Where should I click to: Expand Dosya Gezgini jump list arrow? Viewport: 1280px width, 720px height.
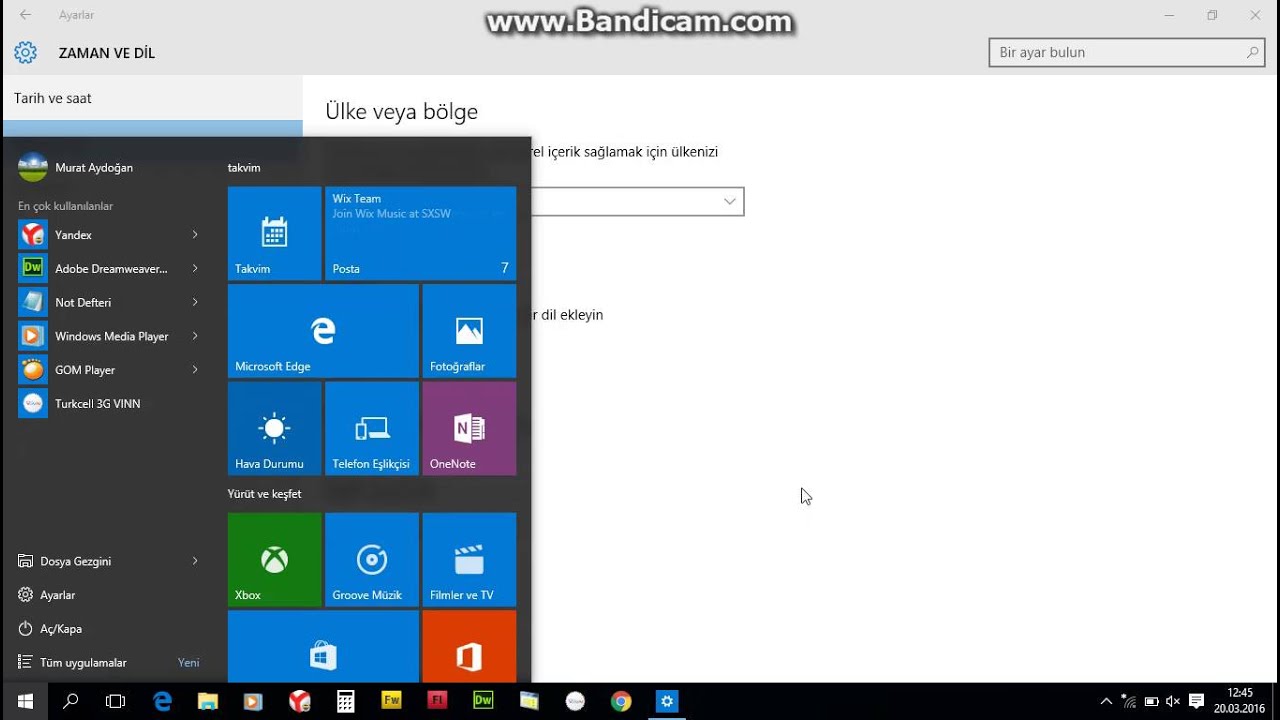195,561
